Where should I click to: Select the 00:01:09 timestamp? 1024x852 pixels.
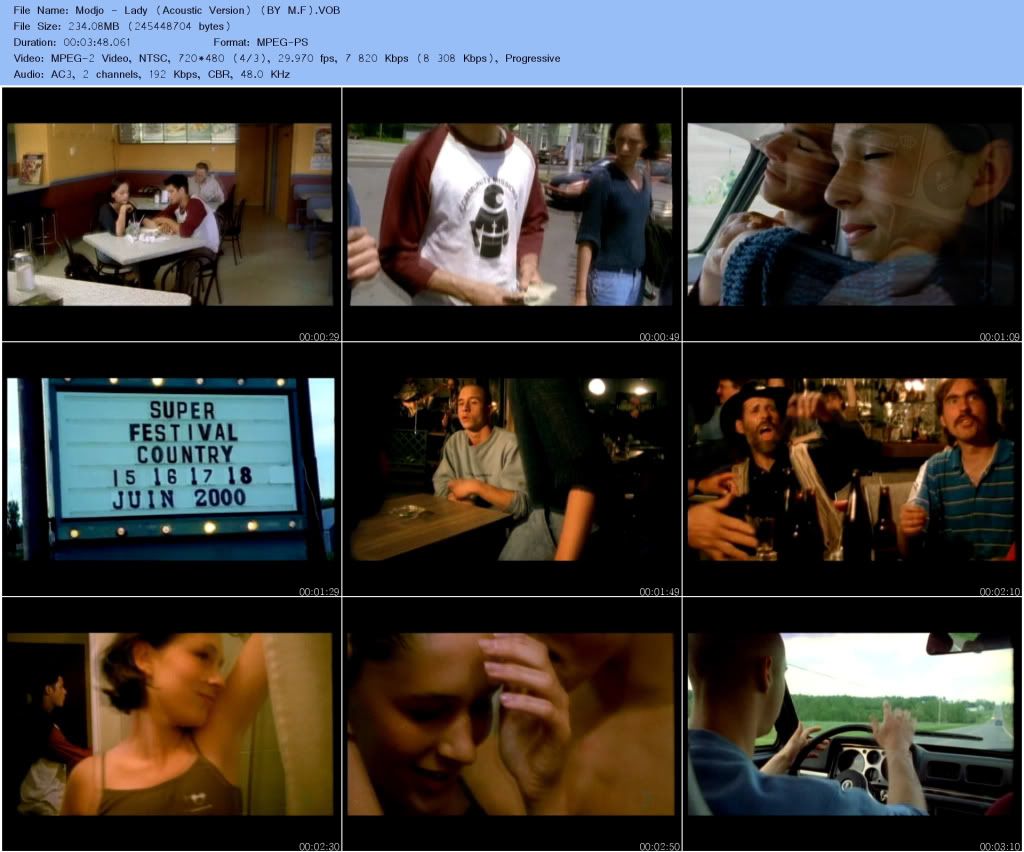1000,337
